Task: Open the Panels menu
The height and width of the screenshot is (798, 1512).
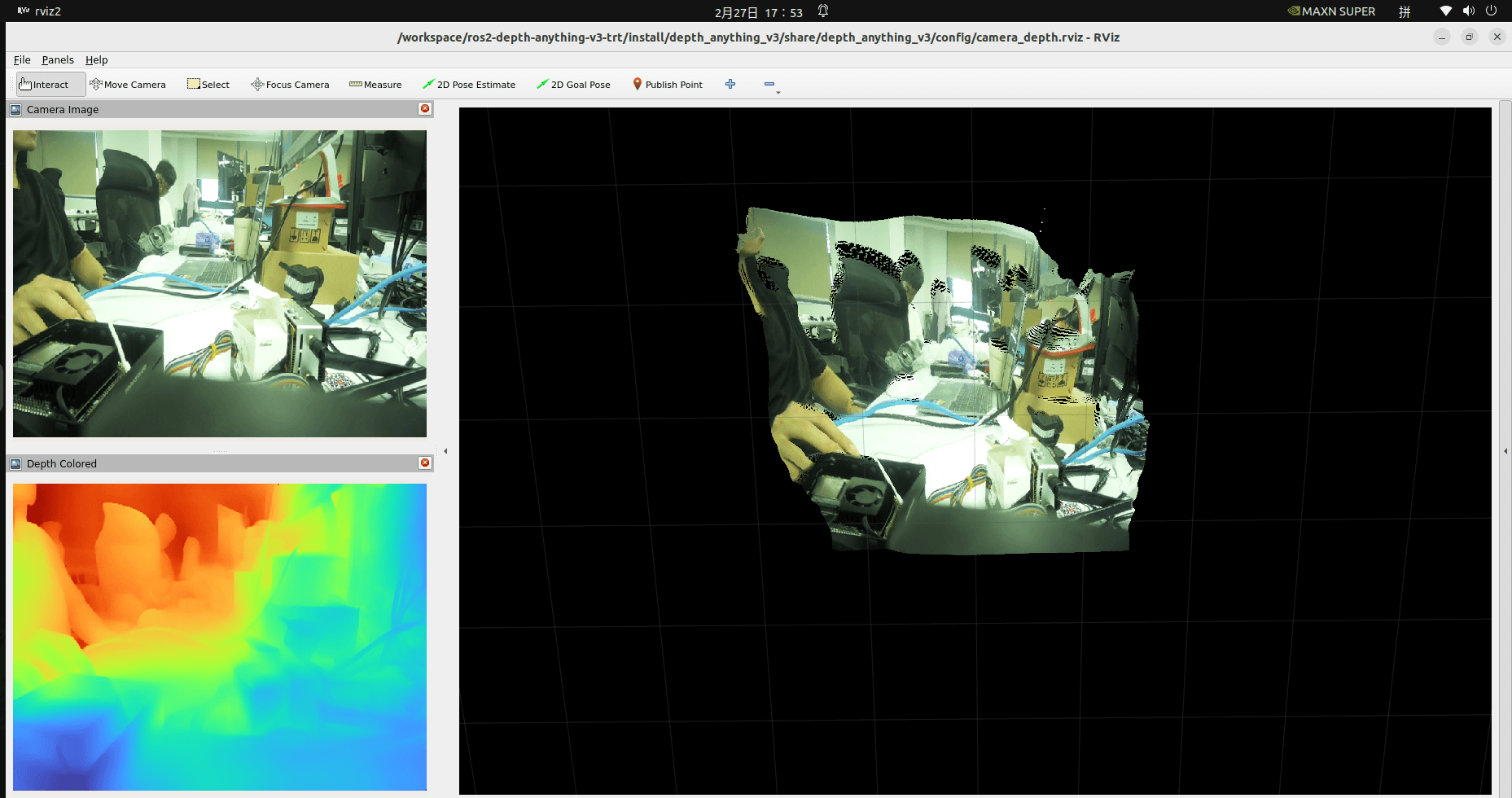Action: tap(57, 59)
